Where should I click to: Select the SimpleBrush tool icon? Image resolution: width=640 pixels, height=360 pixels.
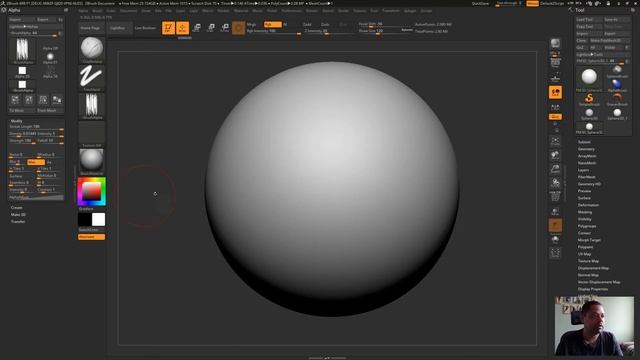[589, 99]
